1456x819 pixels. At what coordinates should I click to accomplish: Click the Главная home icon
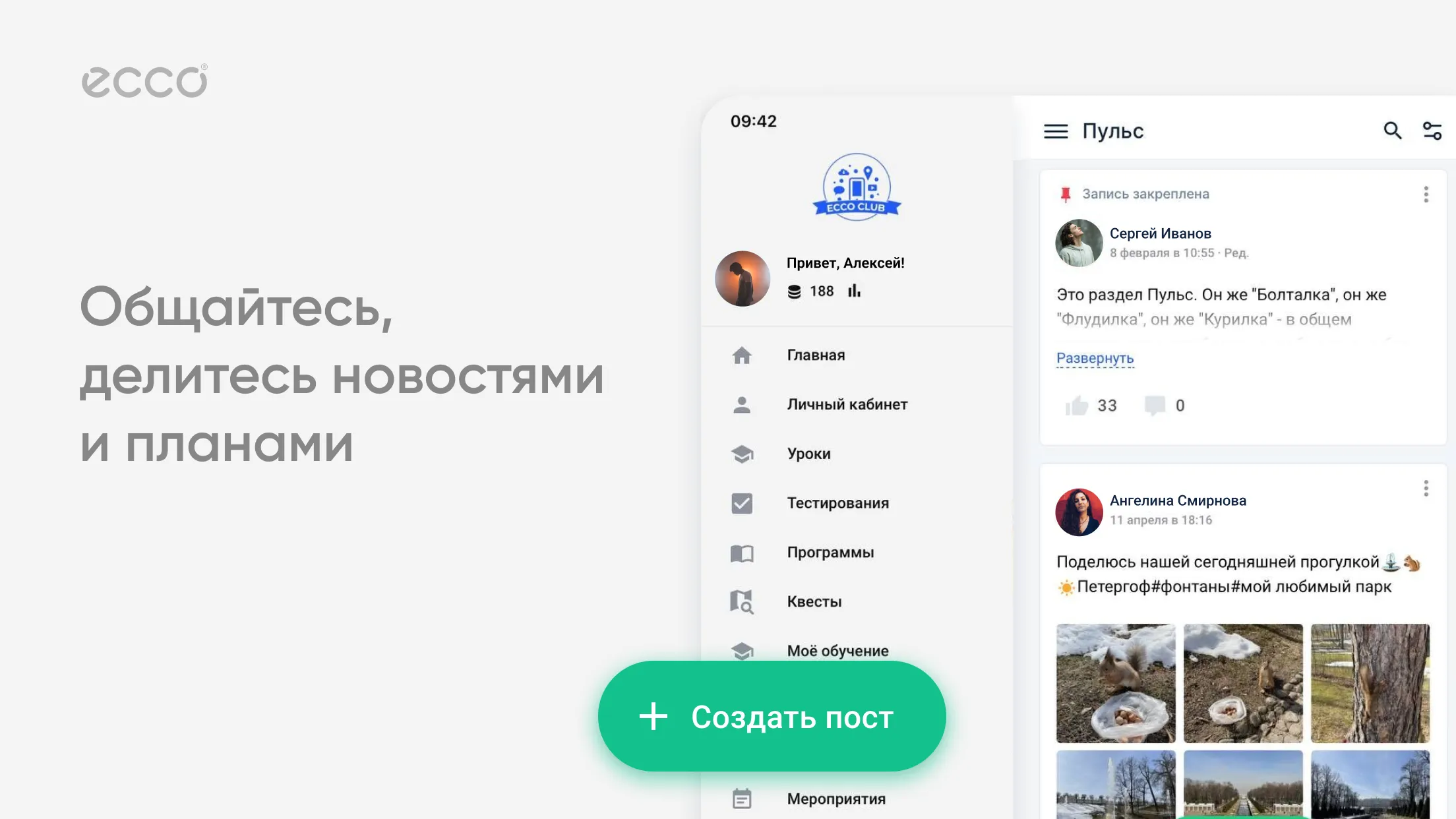pyautogui.click(x=742, y=355)
